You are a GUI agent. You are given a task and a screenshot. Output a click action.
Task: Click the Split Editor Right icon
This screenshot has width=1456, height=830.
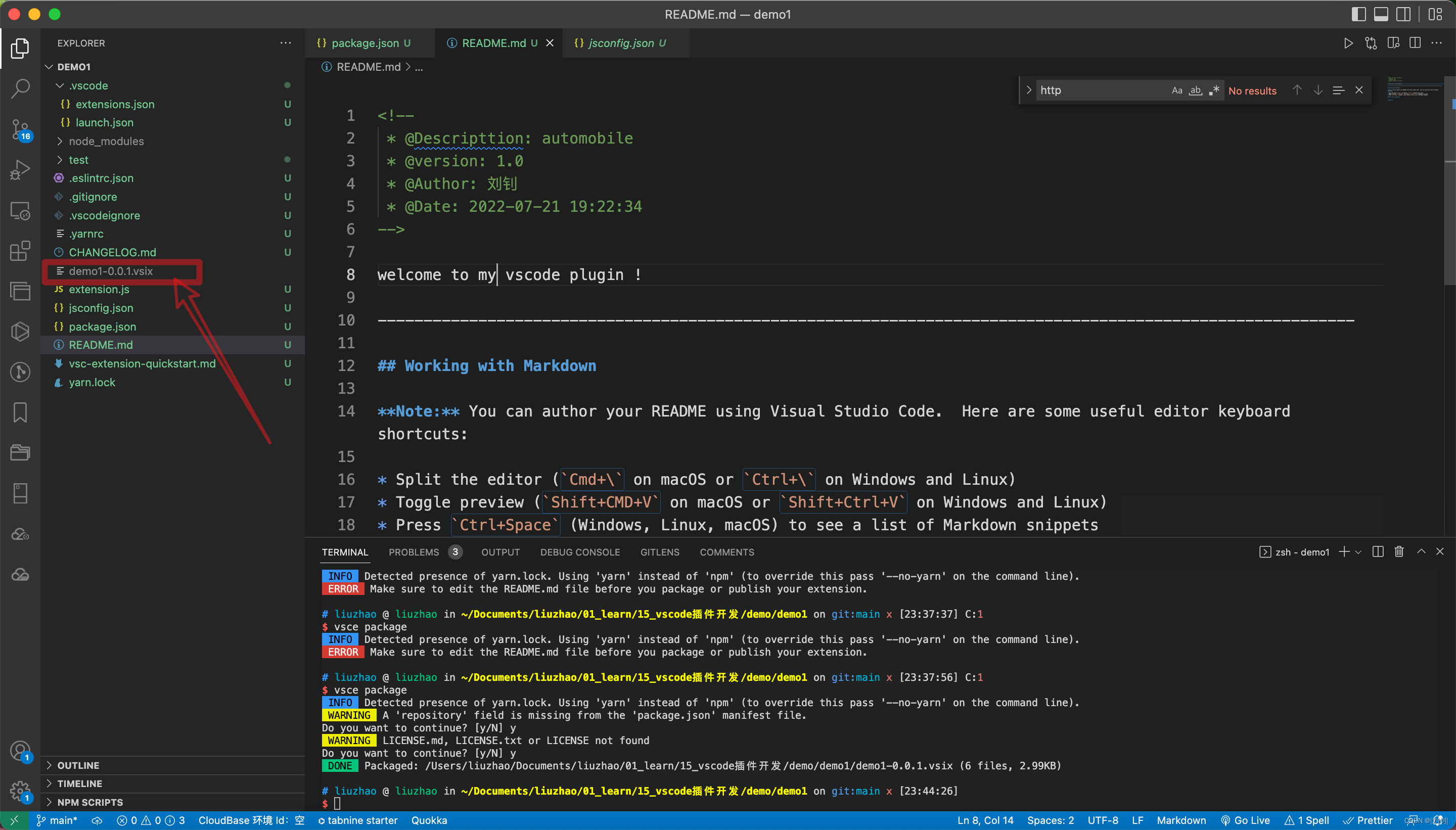coord(1415,43)
